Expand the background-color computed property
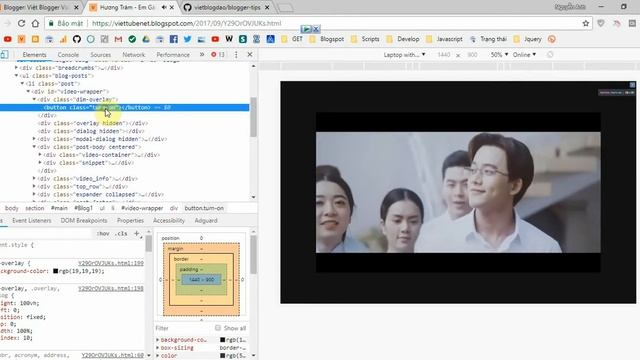640x360 pixels. point(158,340)
